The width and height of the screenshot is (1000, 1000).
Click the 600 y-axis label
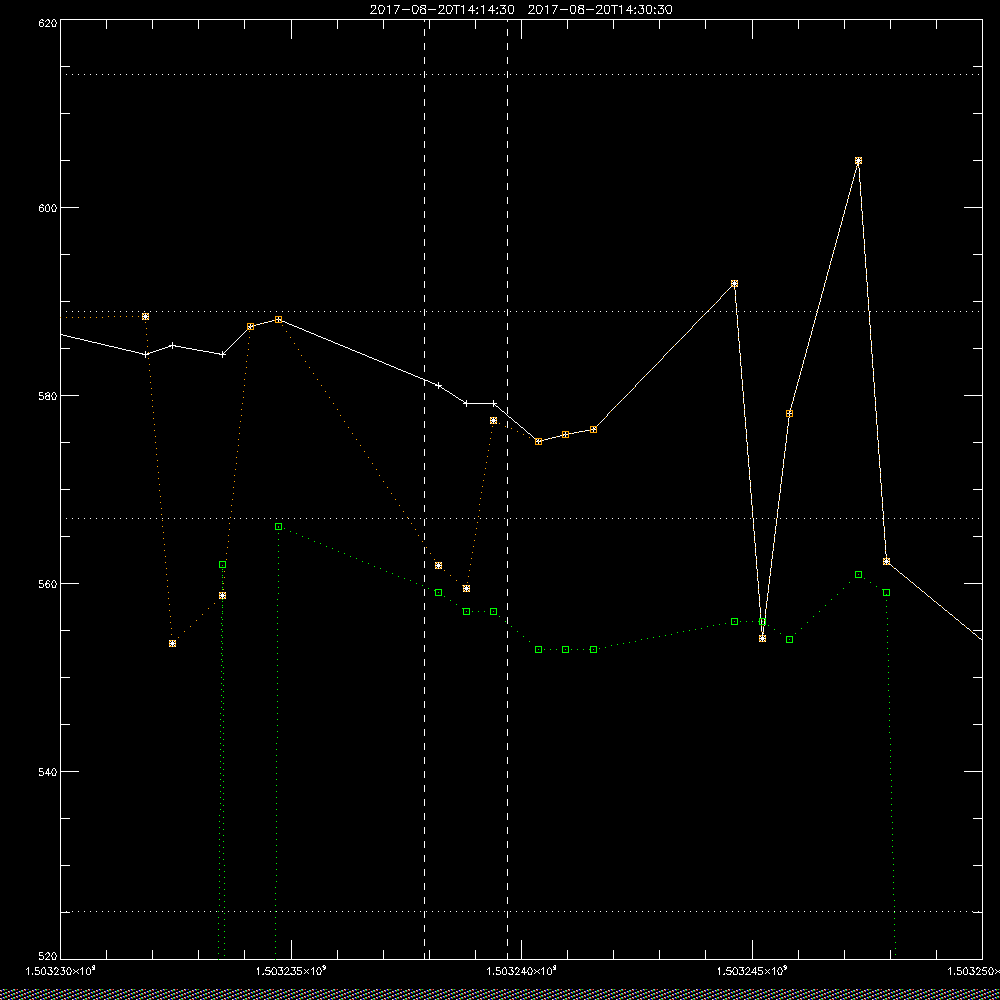point(48,208)
